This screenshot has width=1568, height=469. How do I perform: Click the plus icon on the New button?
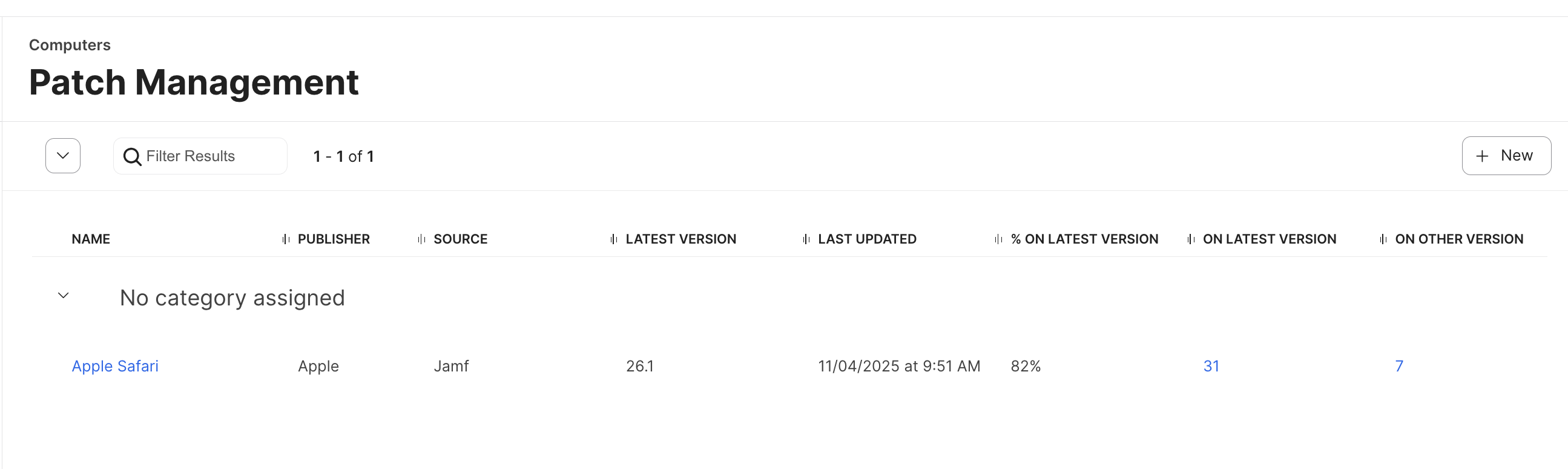point(1481,156)
